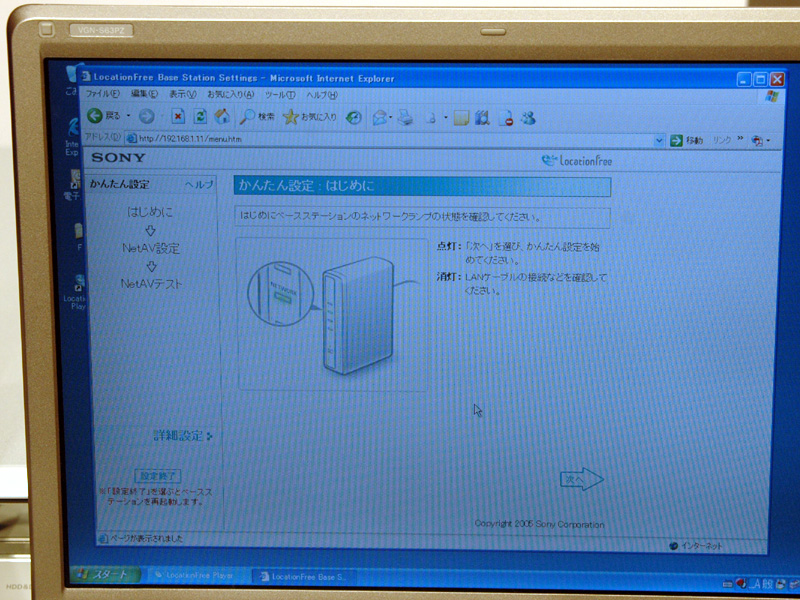Open the 表示(V) menu

183,95
